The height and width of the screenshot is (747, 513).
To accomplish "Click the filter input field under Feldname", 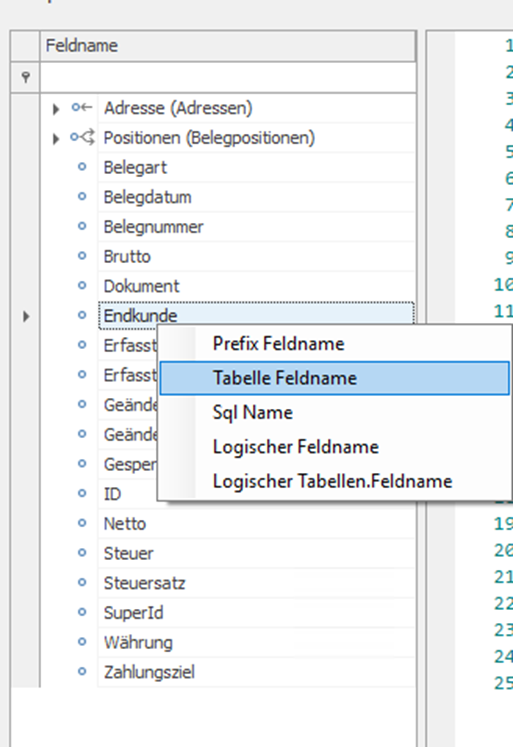I will pyautogui.click(x=228, y=77).
